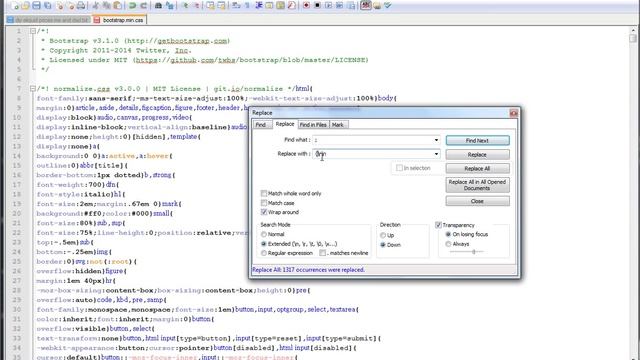Click the Close document toolbar icon

coord(60,5)
